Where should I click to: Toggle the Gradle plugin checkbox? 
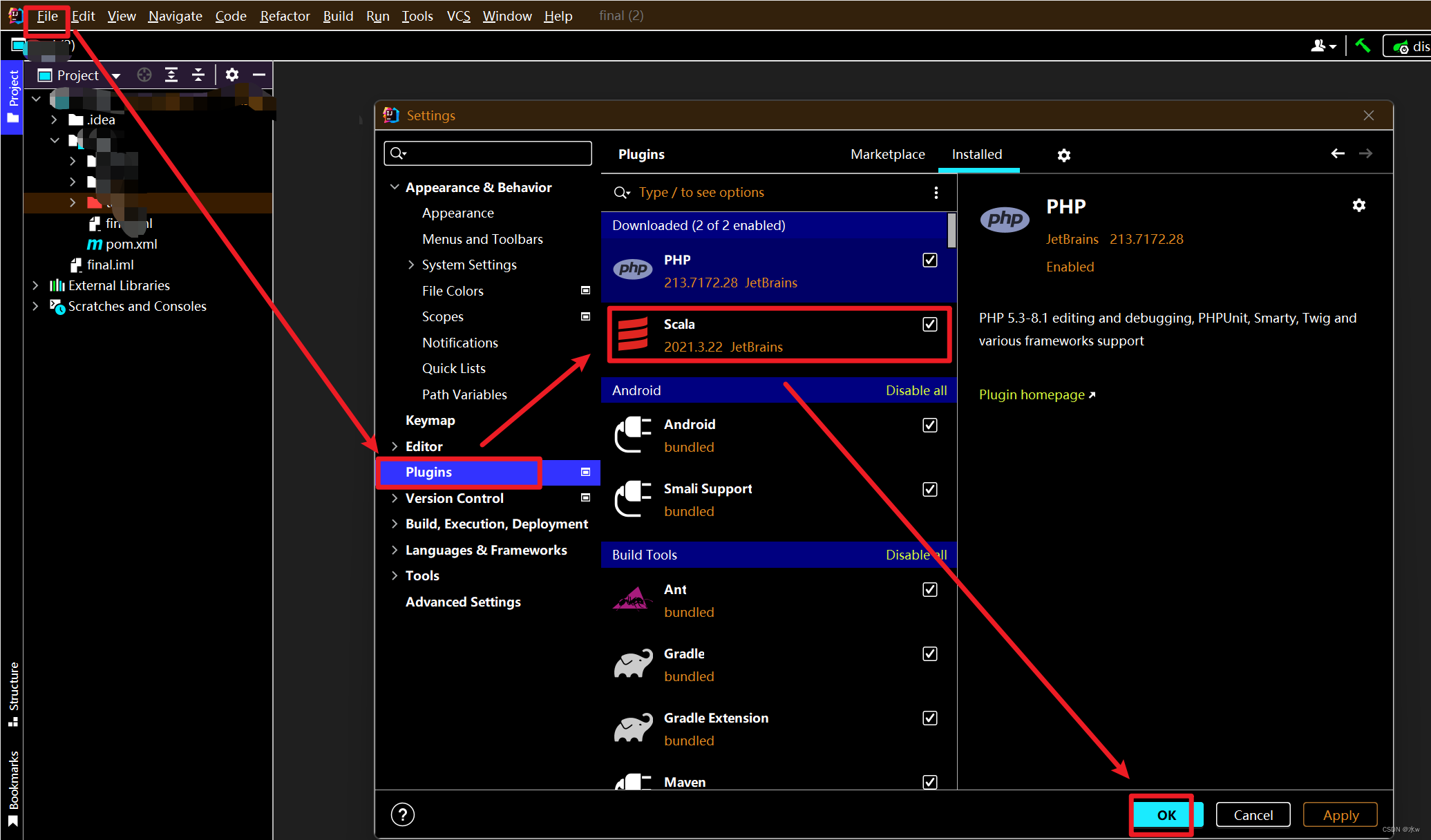[930, 653]
